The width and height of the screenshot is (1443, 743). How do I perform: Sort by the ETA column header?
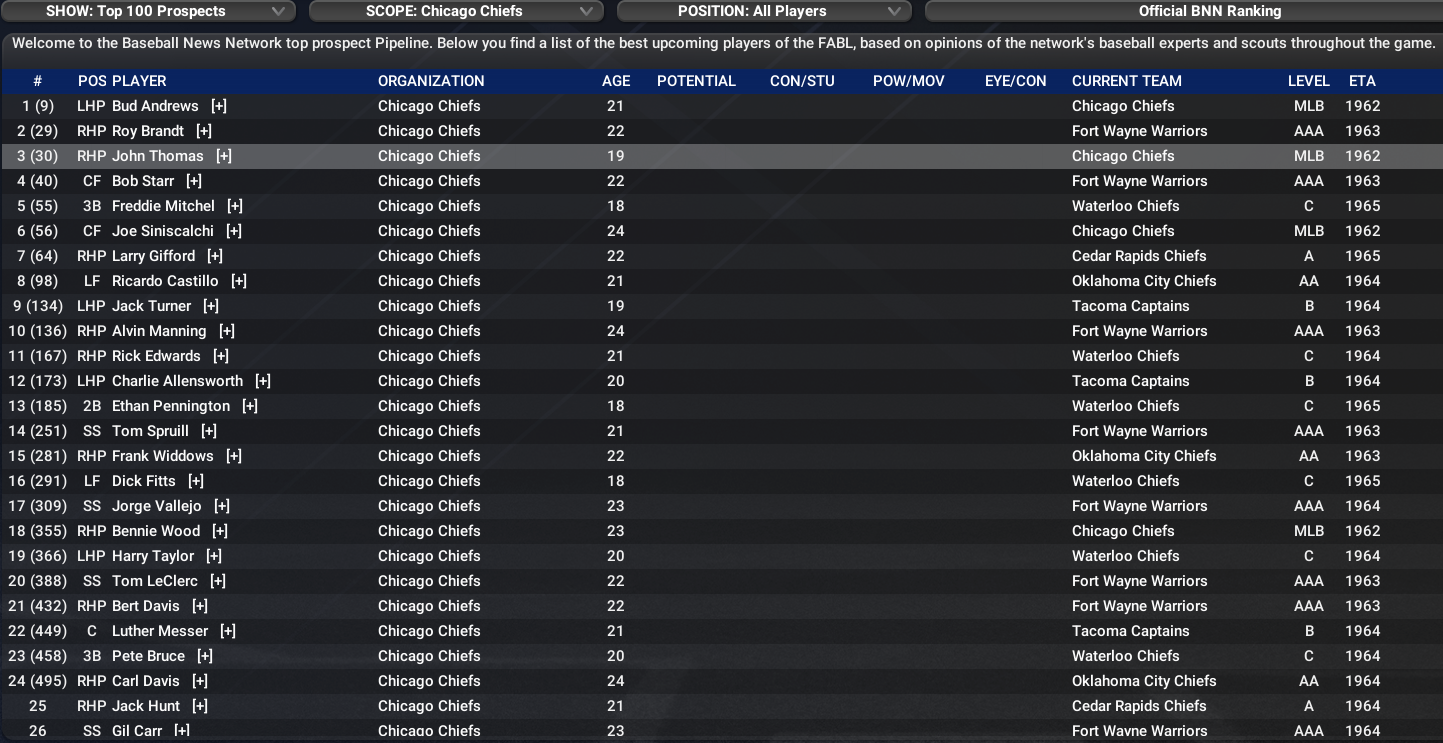coord(1363,81)
